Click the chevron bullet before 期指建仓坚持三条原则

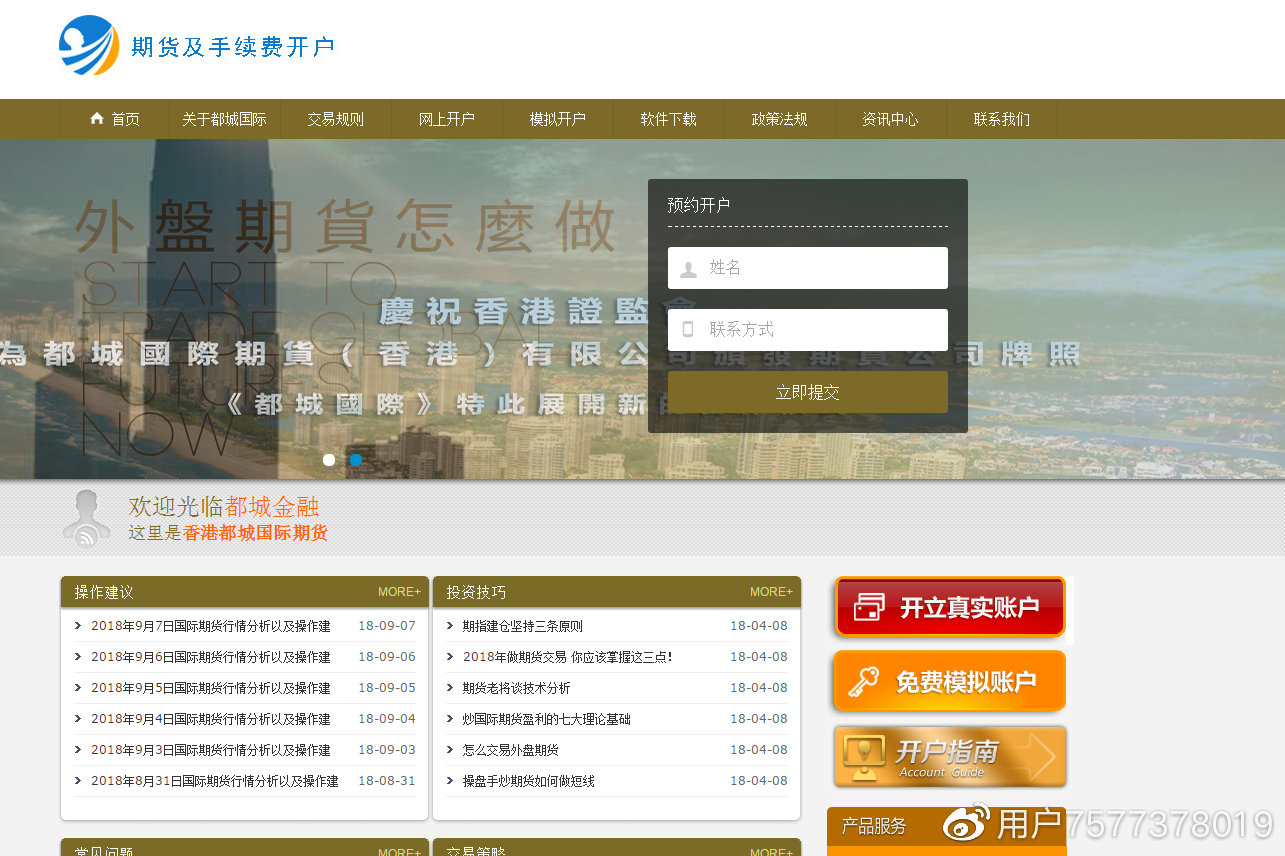click(x=450, y=626)
